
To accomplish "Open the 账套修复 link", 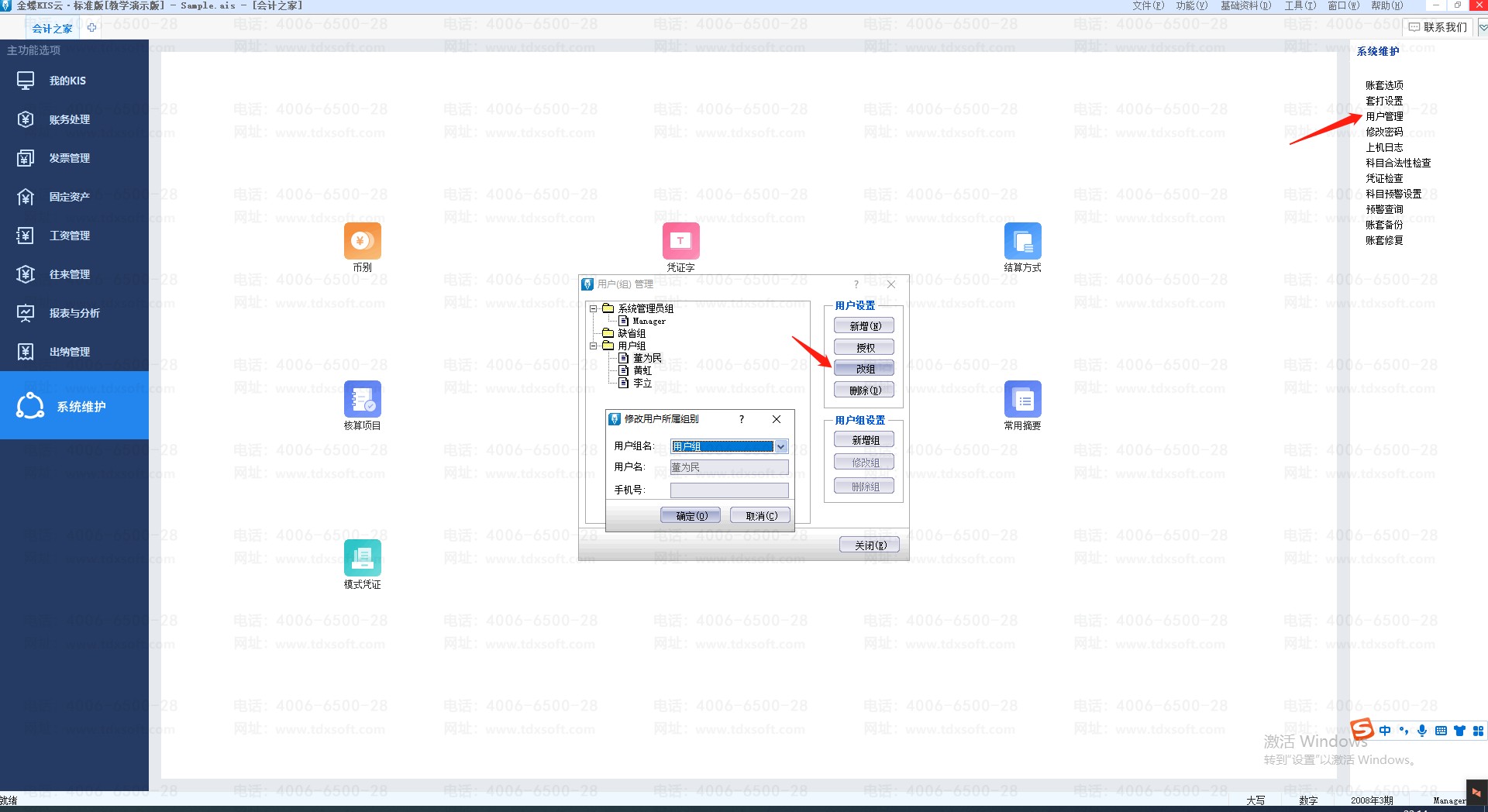I will click(x=1384, y=240).
